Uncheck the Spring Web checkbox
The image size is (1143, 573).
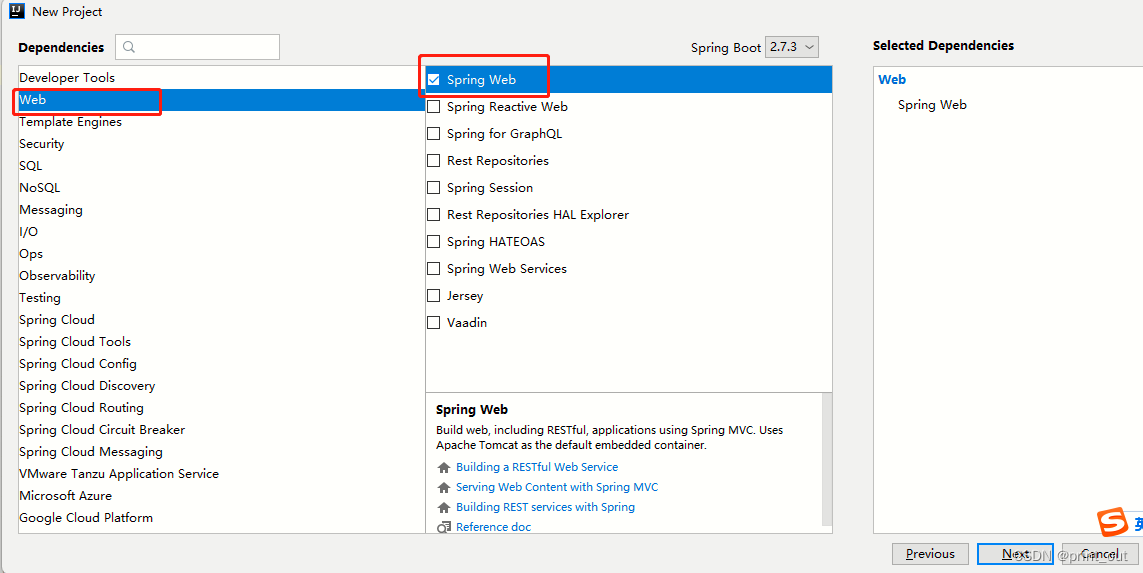click(434, 79)
